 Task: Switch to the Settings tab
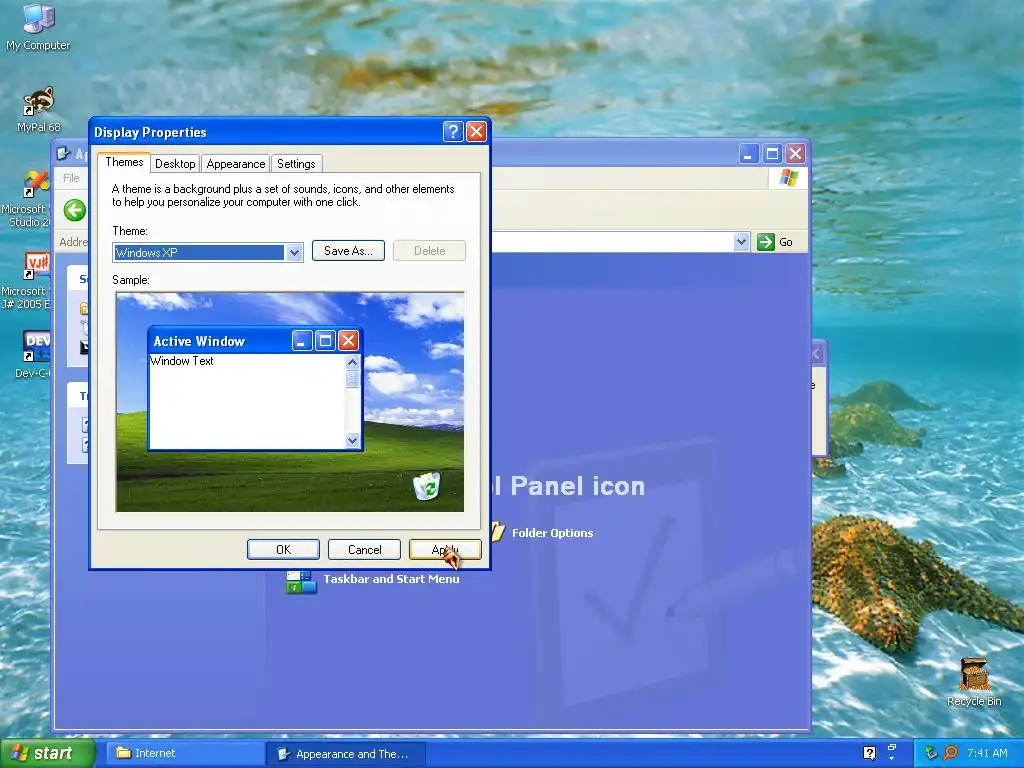pyautogui.click(x=296, y=164)
